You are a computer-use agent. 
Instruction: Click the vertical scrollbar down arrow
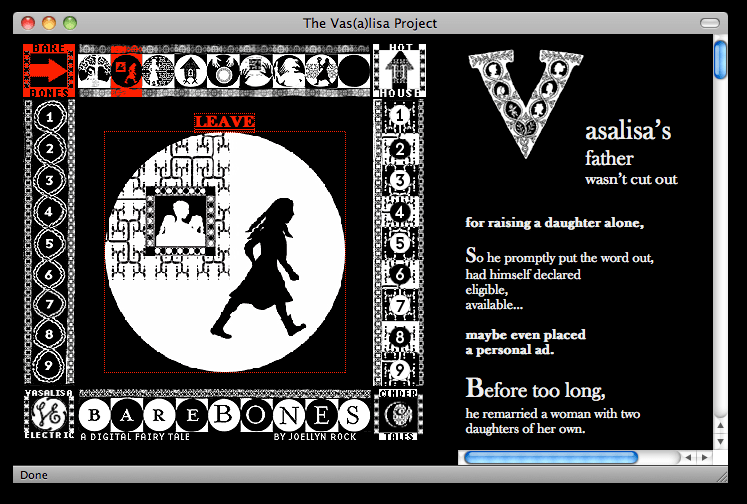click(x=721, y=441)
